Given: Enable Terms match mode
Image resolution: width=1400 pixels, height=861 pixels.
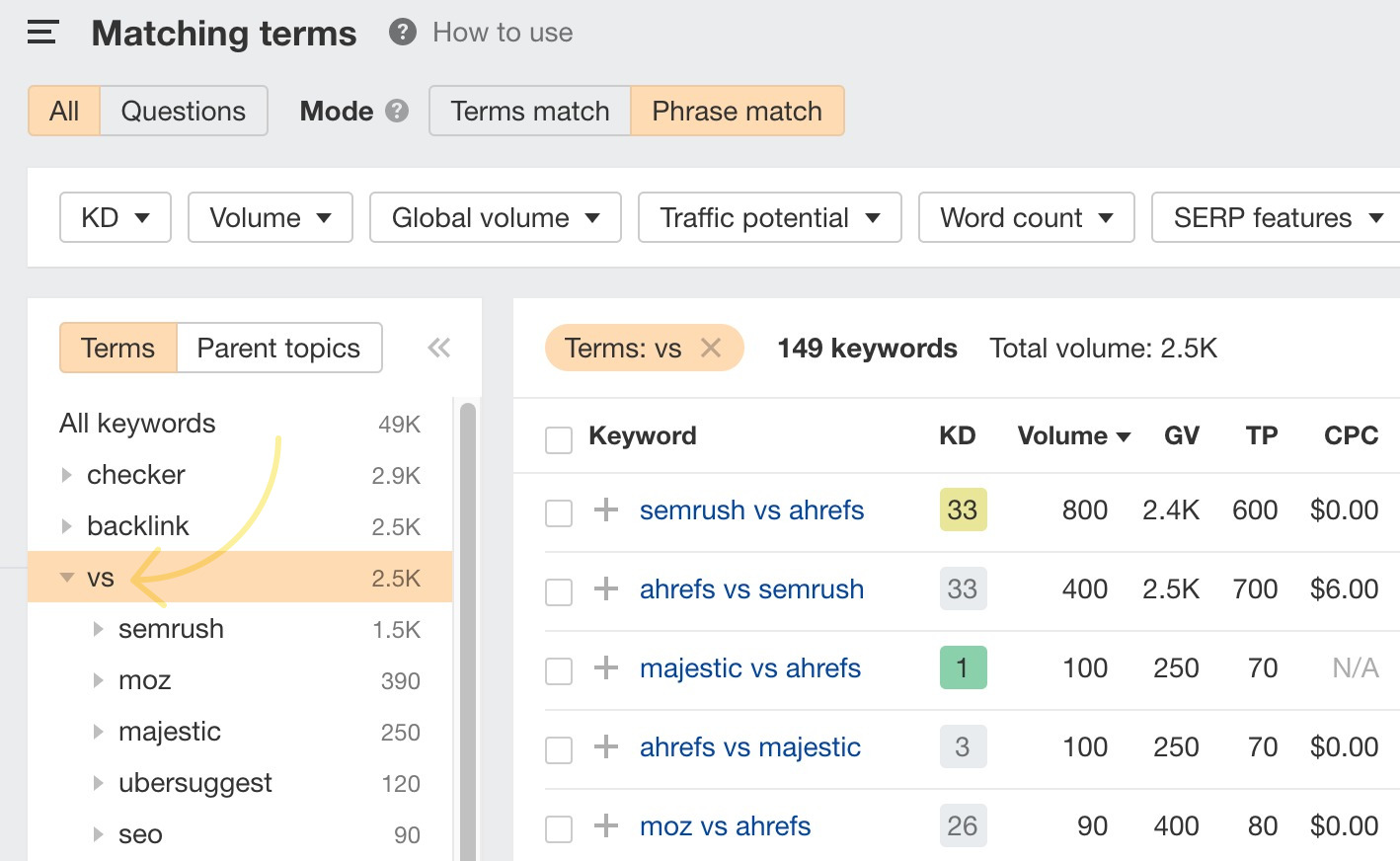Looking at the screenshot, I should (529, 111).
